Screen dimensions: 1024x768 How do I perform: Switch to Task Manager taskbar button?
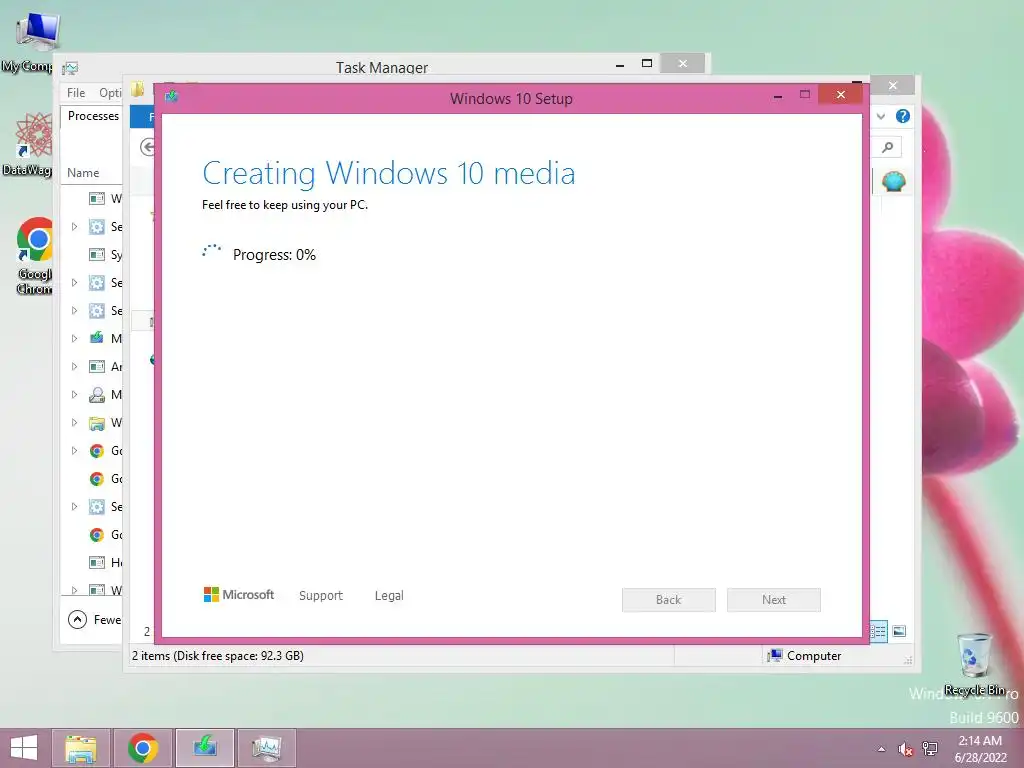pos(266,748)
